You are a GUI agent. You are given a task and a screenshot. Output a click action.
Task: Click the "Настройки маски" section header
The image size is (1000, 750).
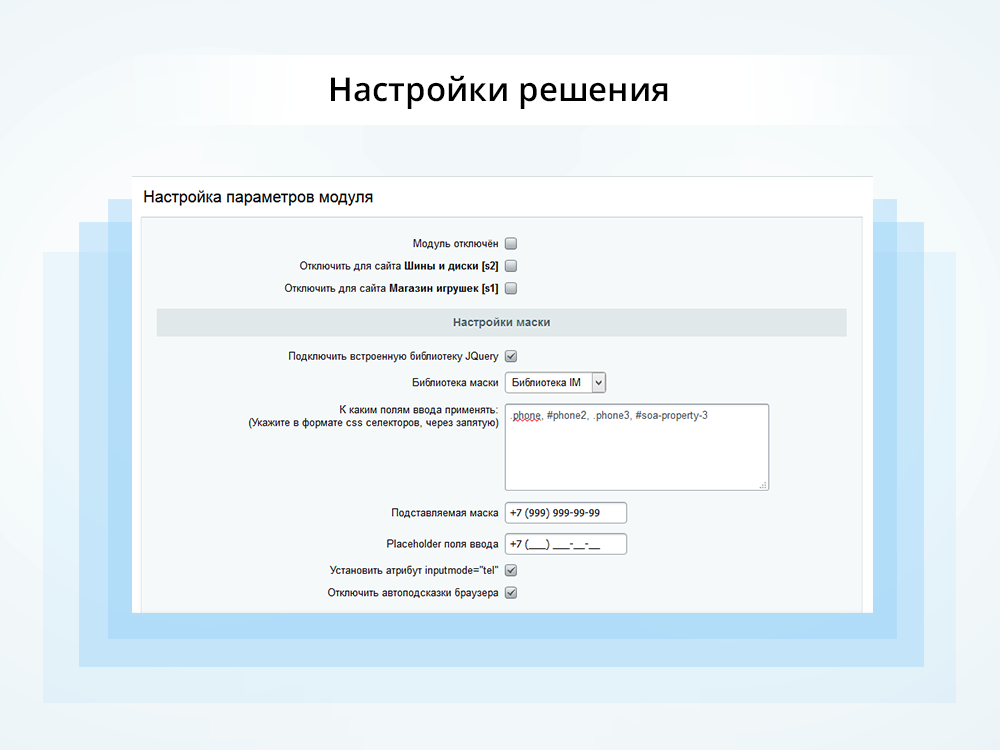click(x=500, y=322)
